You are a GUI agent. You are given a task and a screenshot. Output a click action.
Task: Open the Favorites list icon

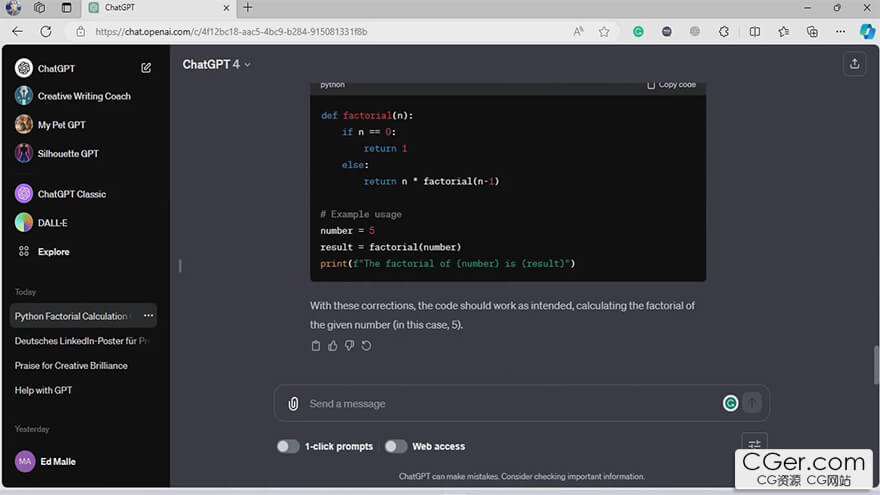pos(783,32)
